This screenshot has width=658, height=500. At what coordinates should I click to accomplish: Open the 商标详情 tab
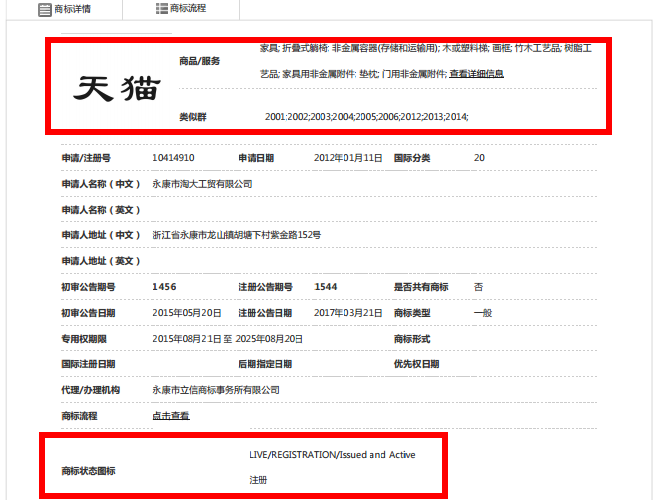[64, 9]
